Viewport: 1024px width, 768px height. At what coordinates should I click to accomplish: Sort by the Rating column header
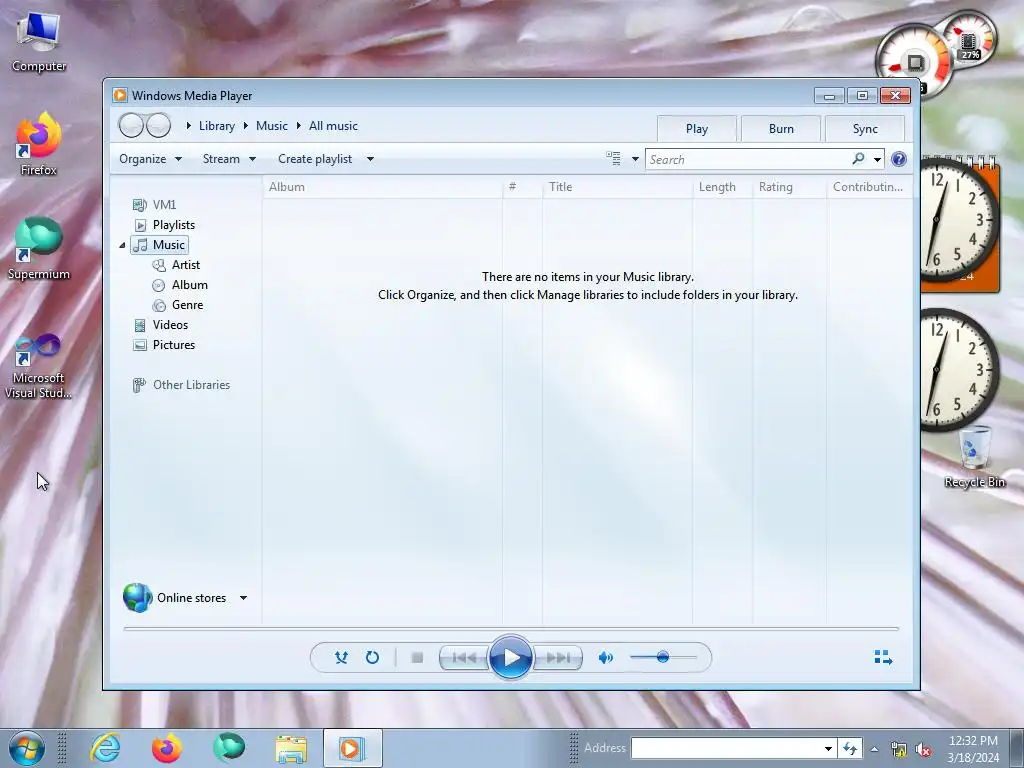click(x=790, y=187)
